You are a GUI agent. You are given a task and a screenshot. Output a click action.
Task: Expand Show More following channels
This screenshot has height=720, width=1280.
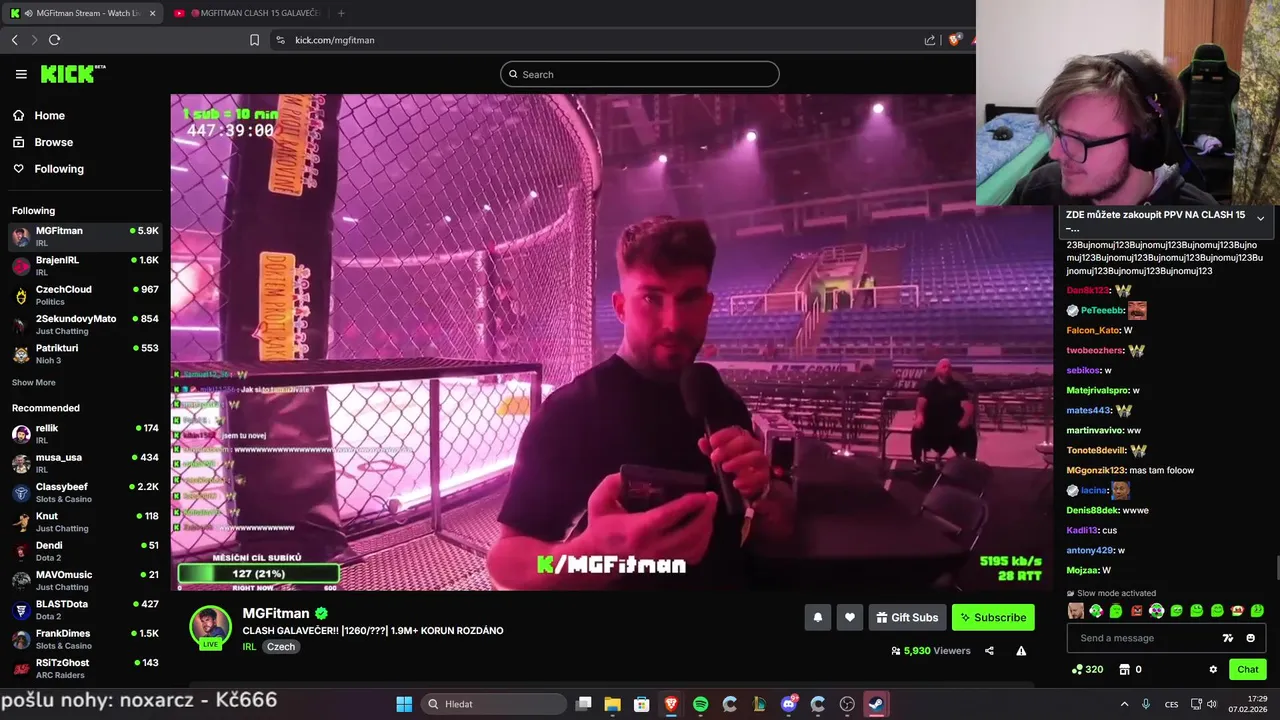[34, 382]
